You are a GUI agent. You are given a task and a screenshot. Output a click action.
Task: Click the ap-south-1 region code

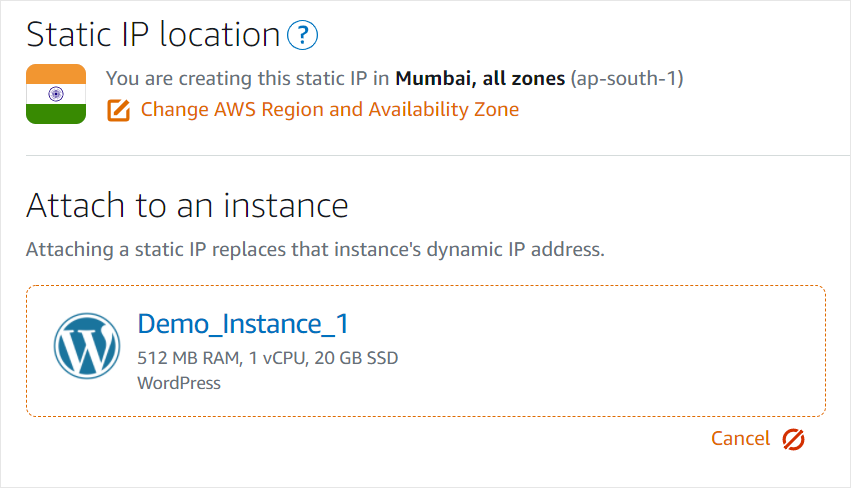coord(627,78)
